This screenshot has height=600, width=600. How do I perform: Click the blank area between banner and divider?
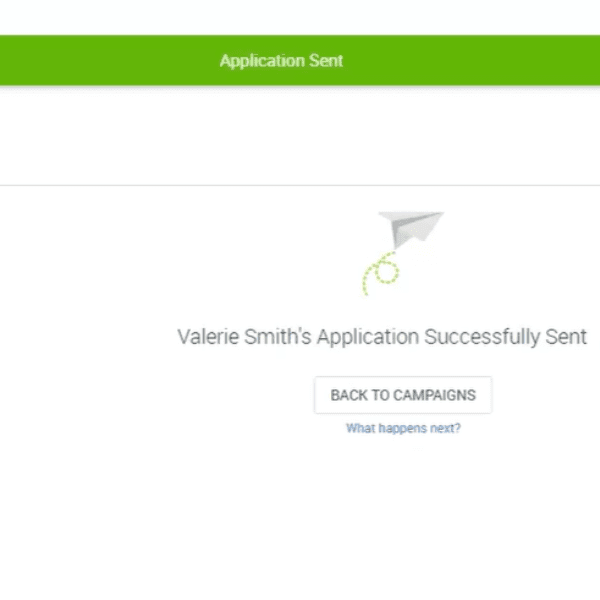(300, 135)
